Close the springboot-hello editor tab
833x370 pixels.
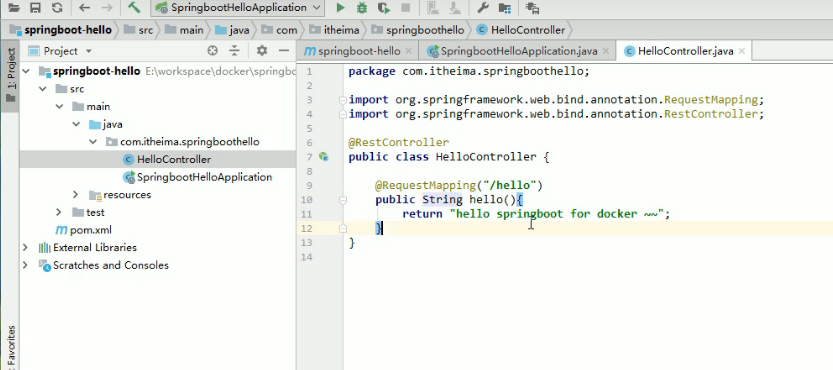click(409, 51)
